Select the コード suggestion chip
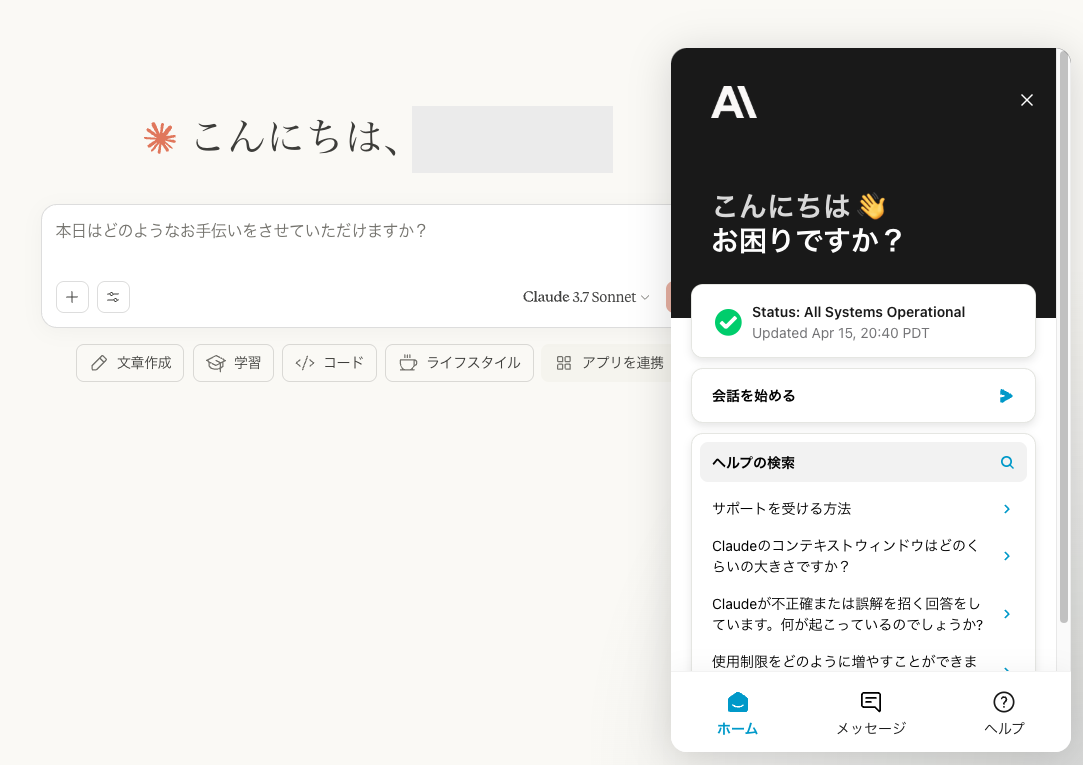 tap(329, 363)
